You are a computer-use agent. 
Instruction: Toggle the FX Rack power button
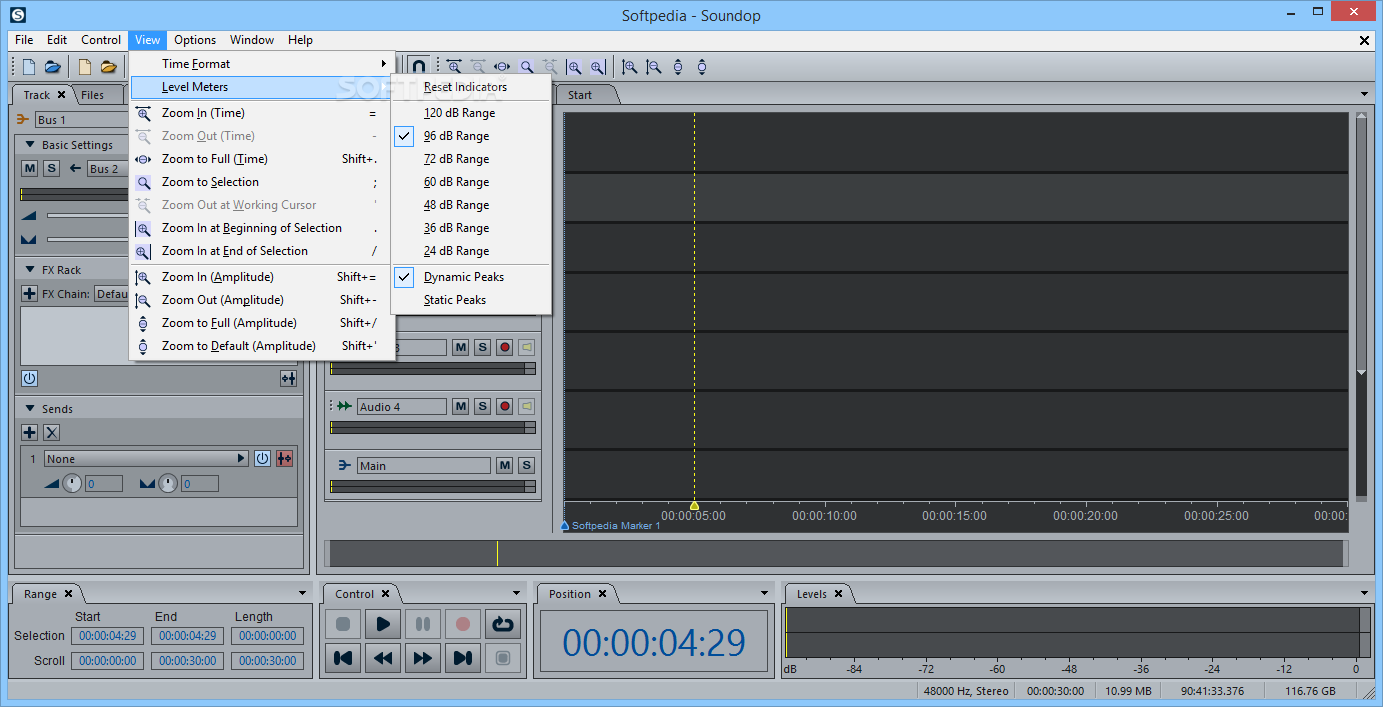click(x=29, y=378)
